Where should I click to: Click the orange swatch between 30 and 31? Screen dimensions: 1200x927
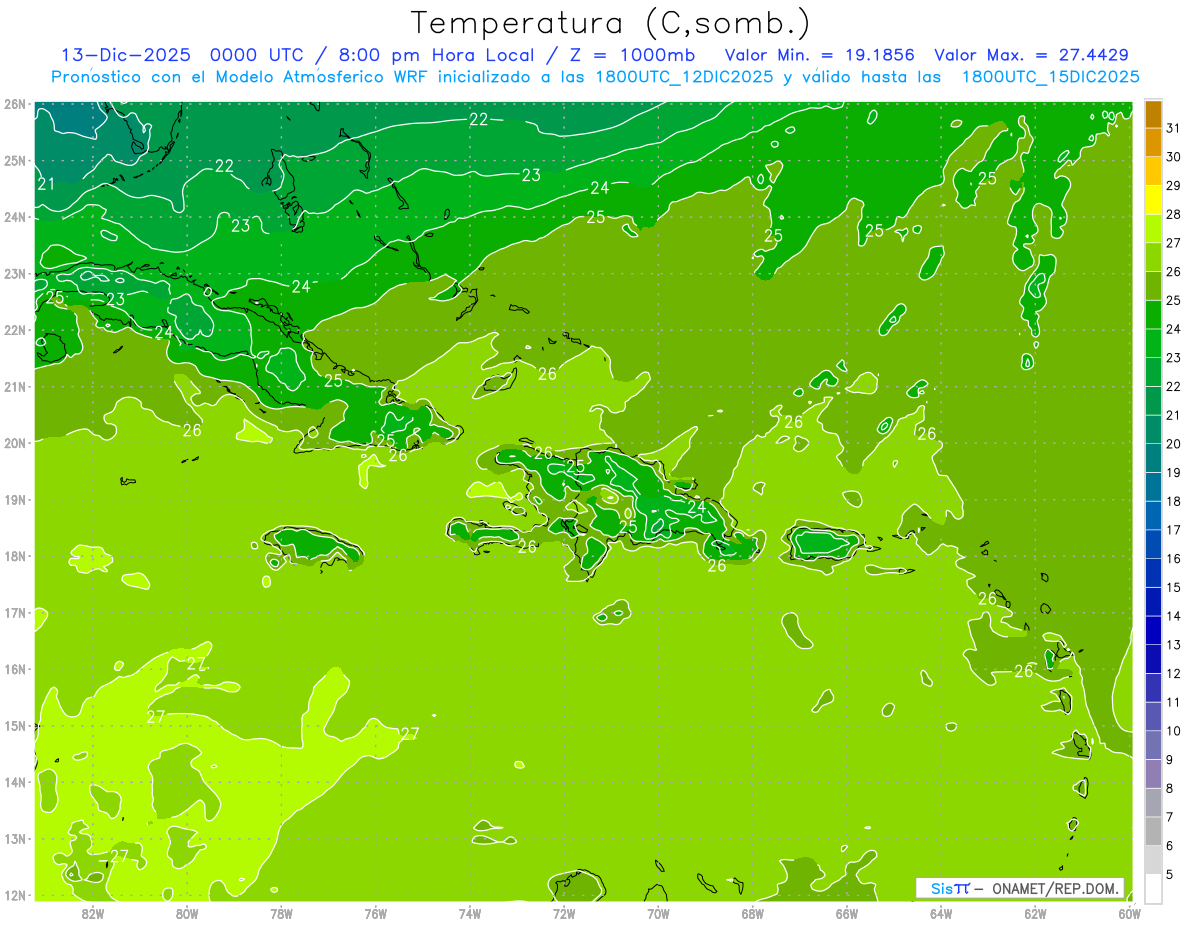pos(1153,143)
